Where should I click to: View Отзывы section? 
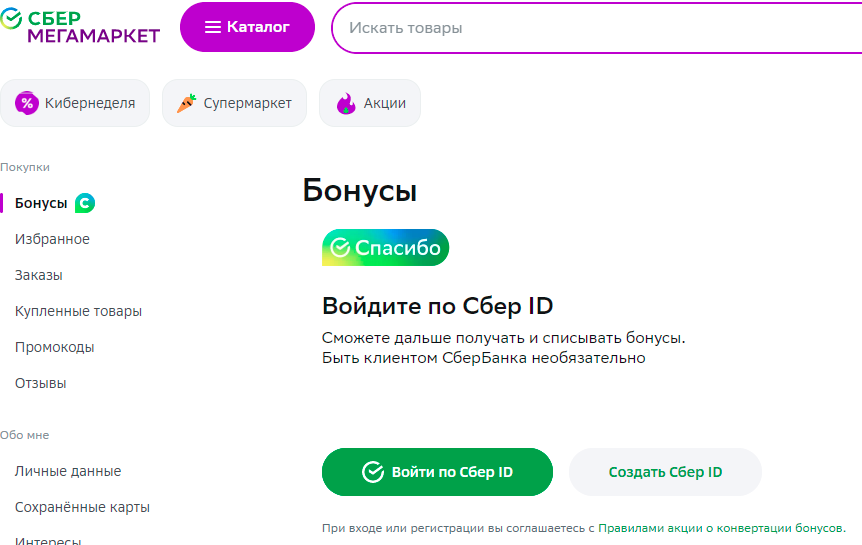coord(41,383)
